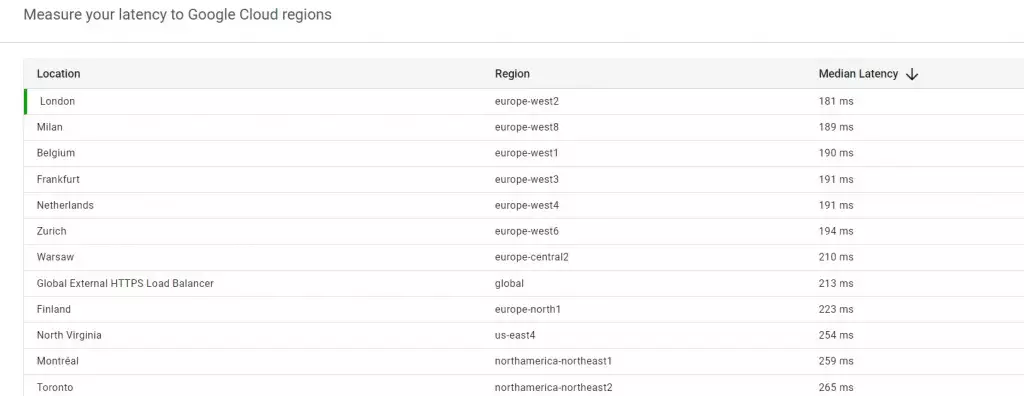Click the europe-west2 region cell
Image resolution: width=1024 pixels, height=396 pixels.
point(527,101)
